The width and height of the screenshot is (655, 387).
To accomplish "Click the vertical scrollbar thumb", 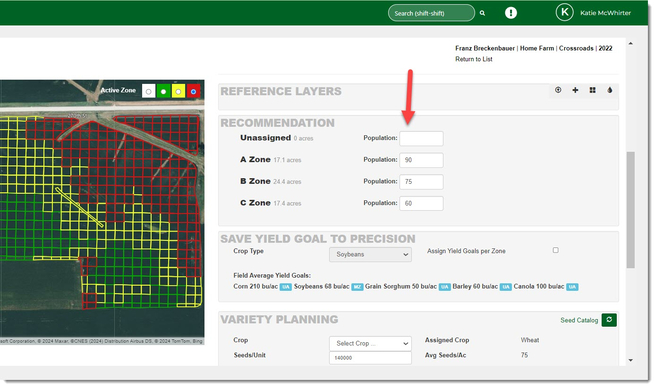I will coord(631,210).
